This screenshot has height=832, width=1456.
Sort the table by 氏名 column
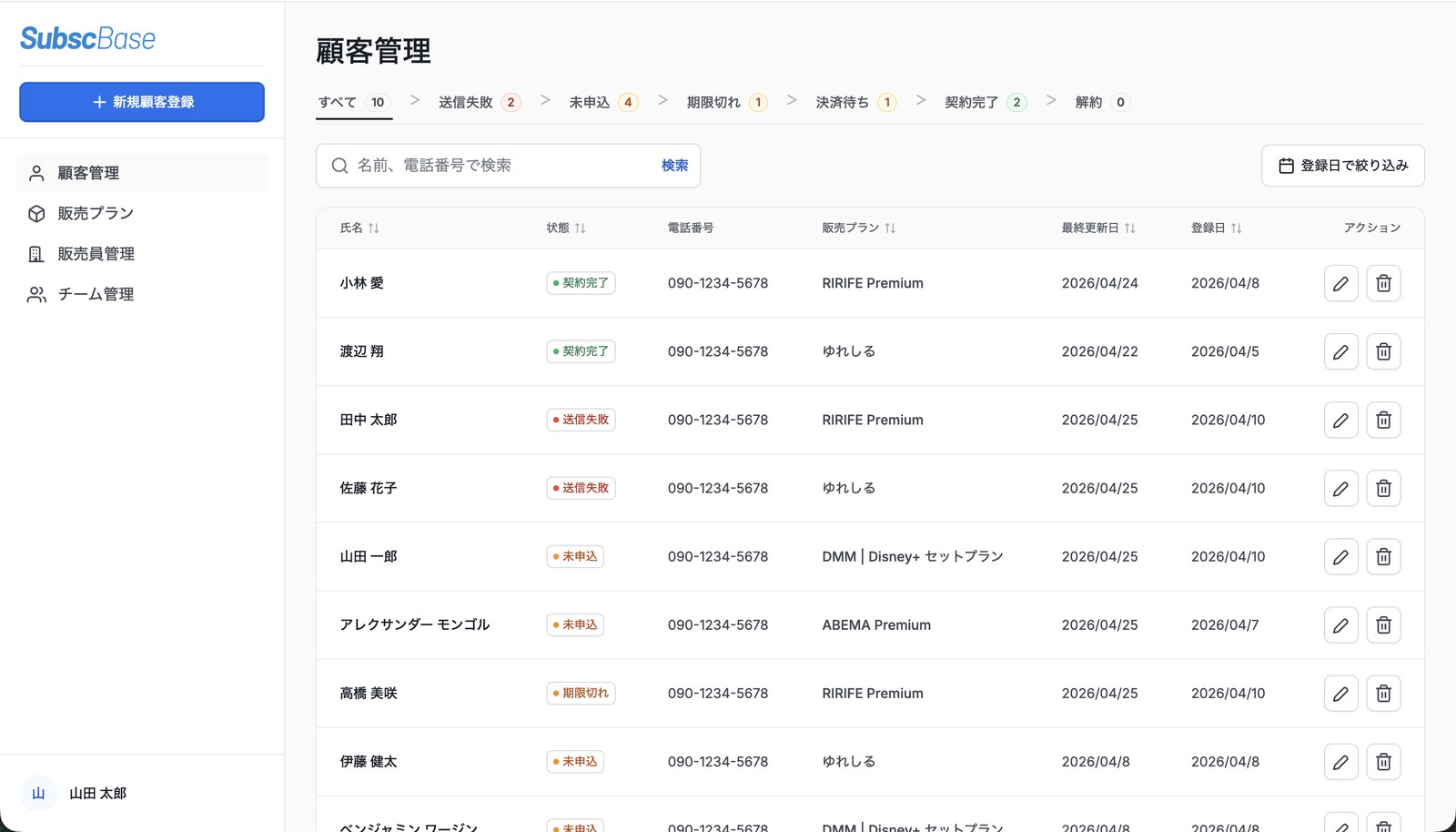tap(359, 228)
